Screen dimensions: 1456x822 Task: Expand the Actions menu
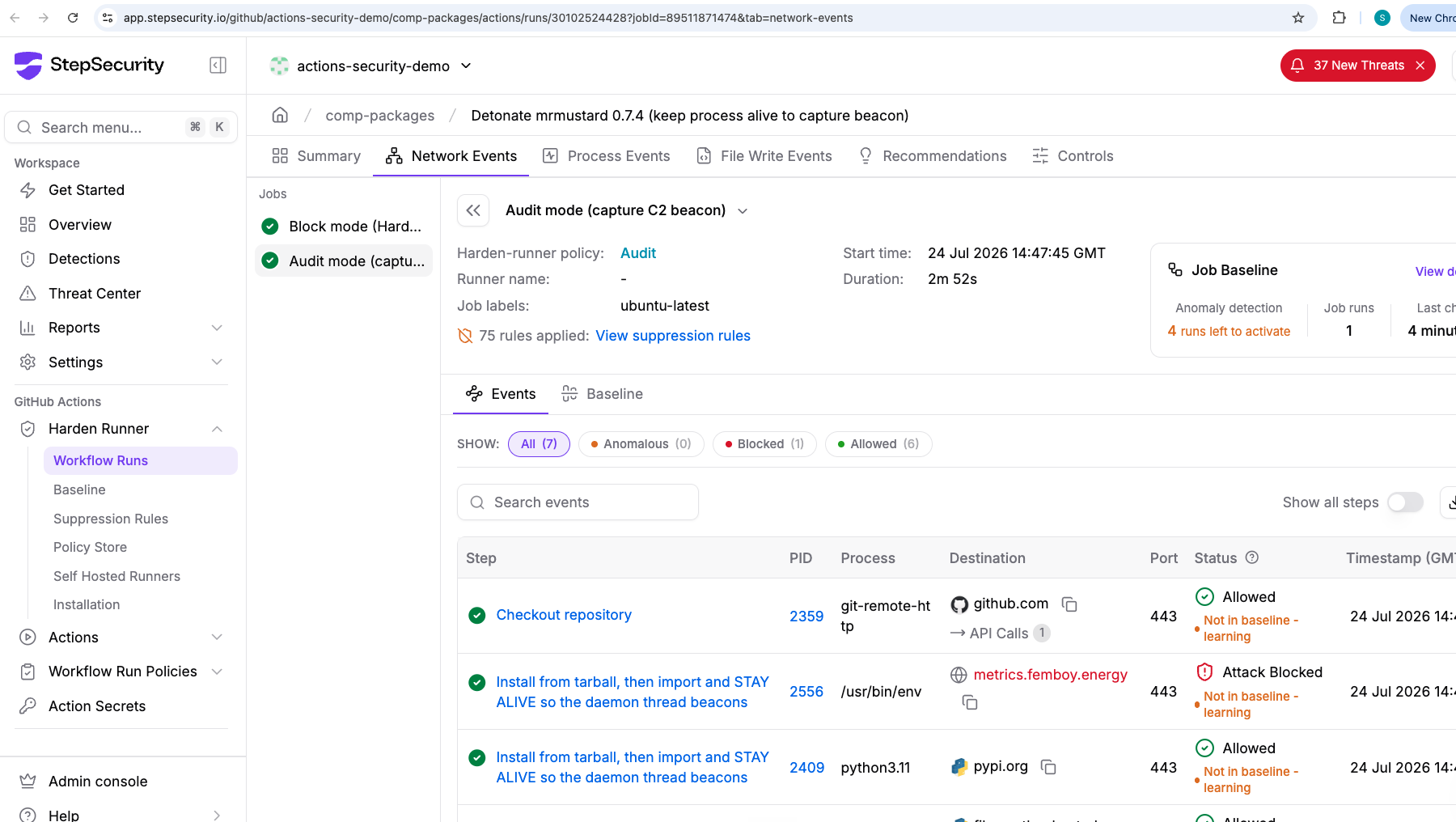[217, 638]
